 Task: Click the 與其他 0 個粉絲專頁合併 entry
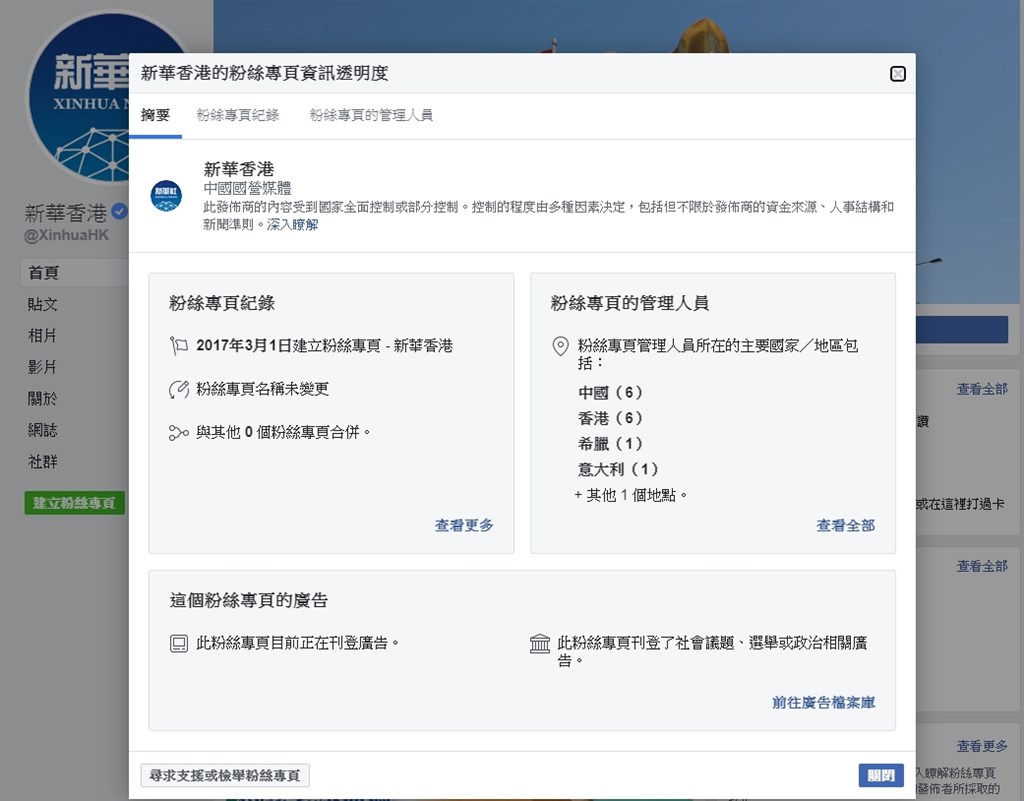(x=283, y=432)
